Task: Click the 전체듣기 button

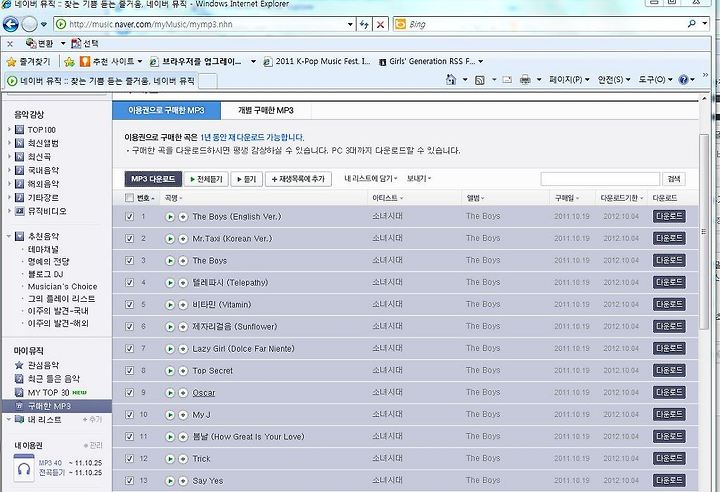Action: (x=206, y=179)
